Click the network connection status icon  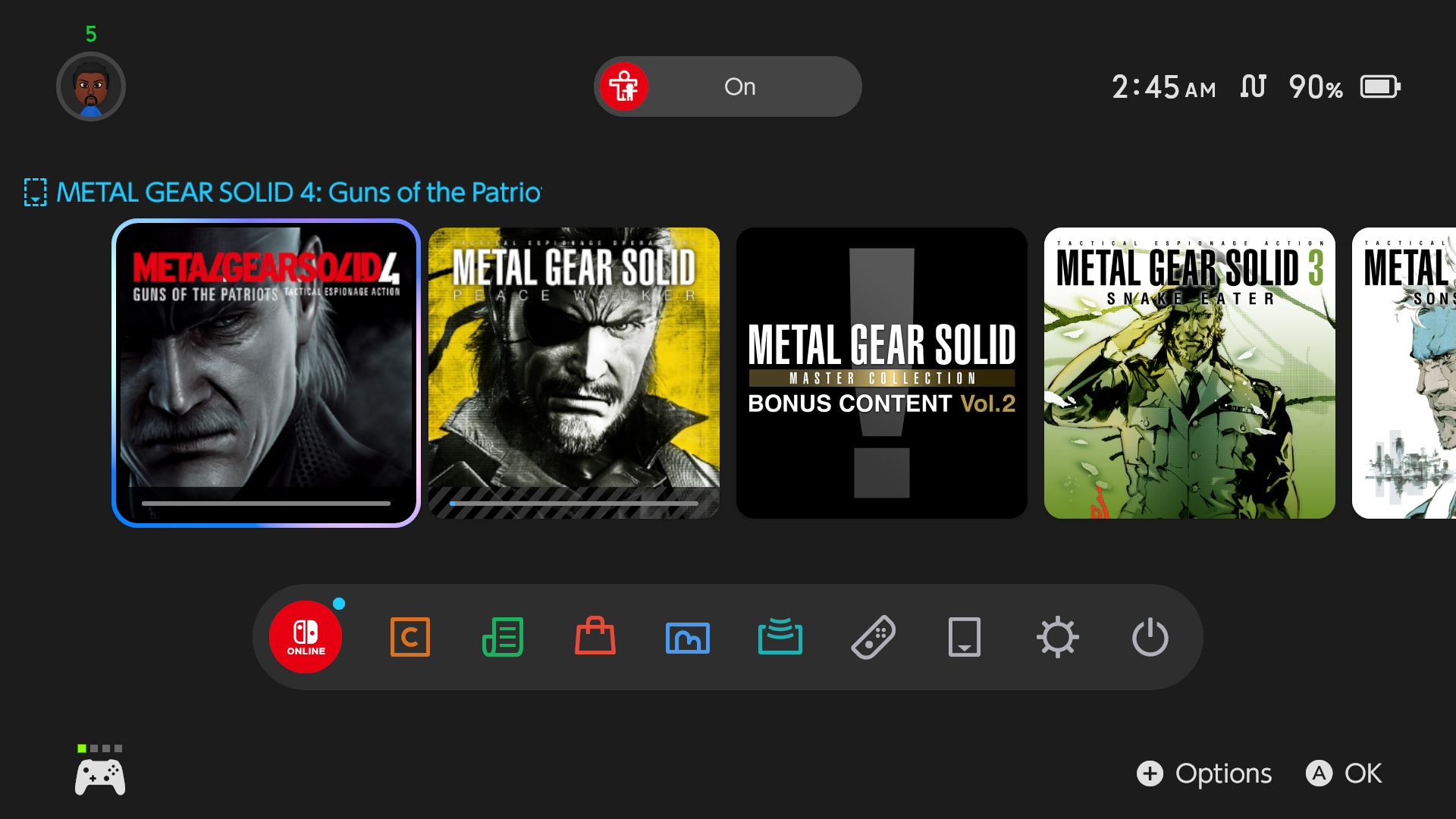click(x=1253, y=86)
